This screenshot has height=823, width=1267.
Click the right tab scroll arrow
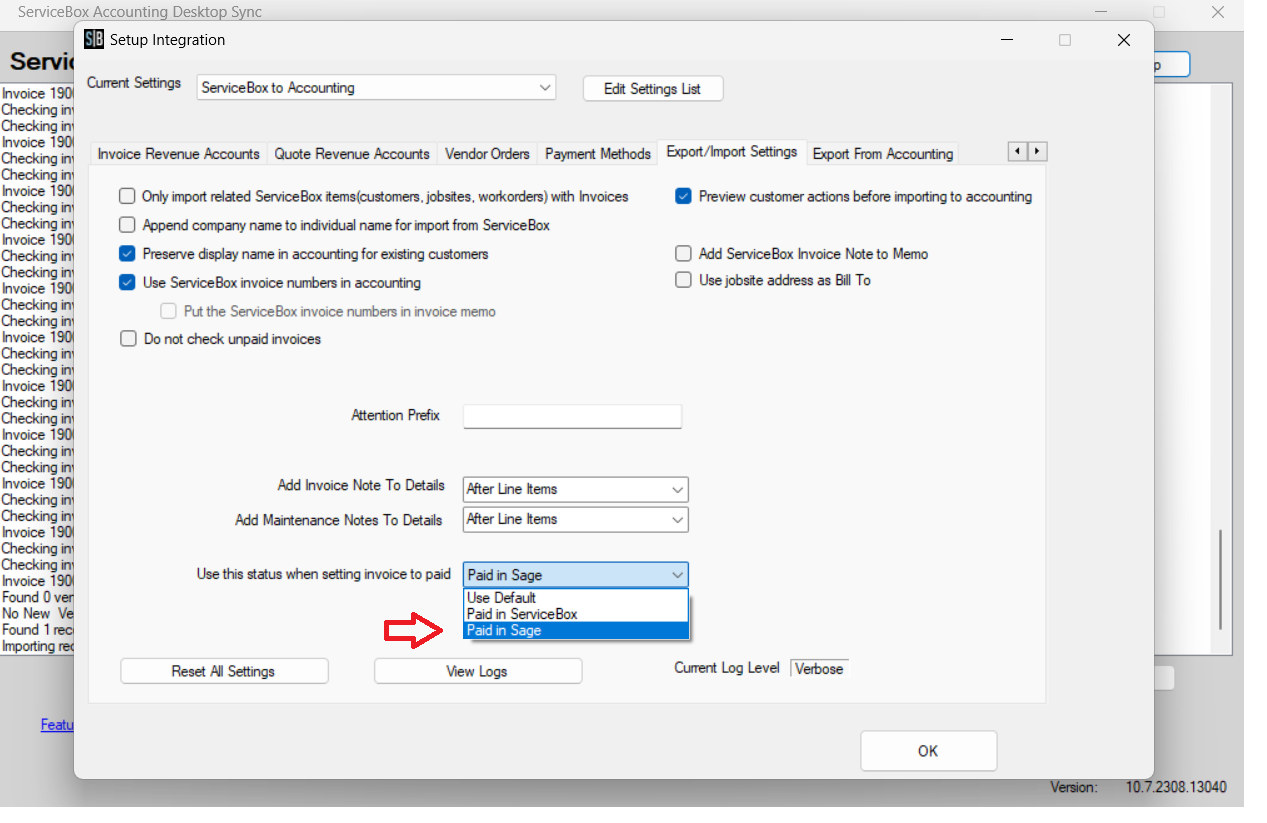(1037, 152)
